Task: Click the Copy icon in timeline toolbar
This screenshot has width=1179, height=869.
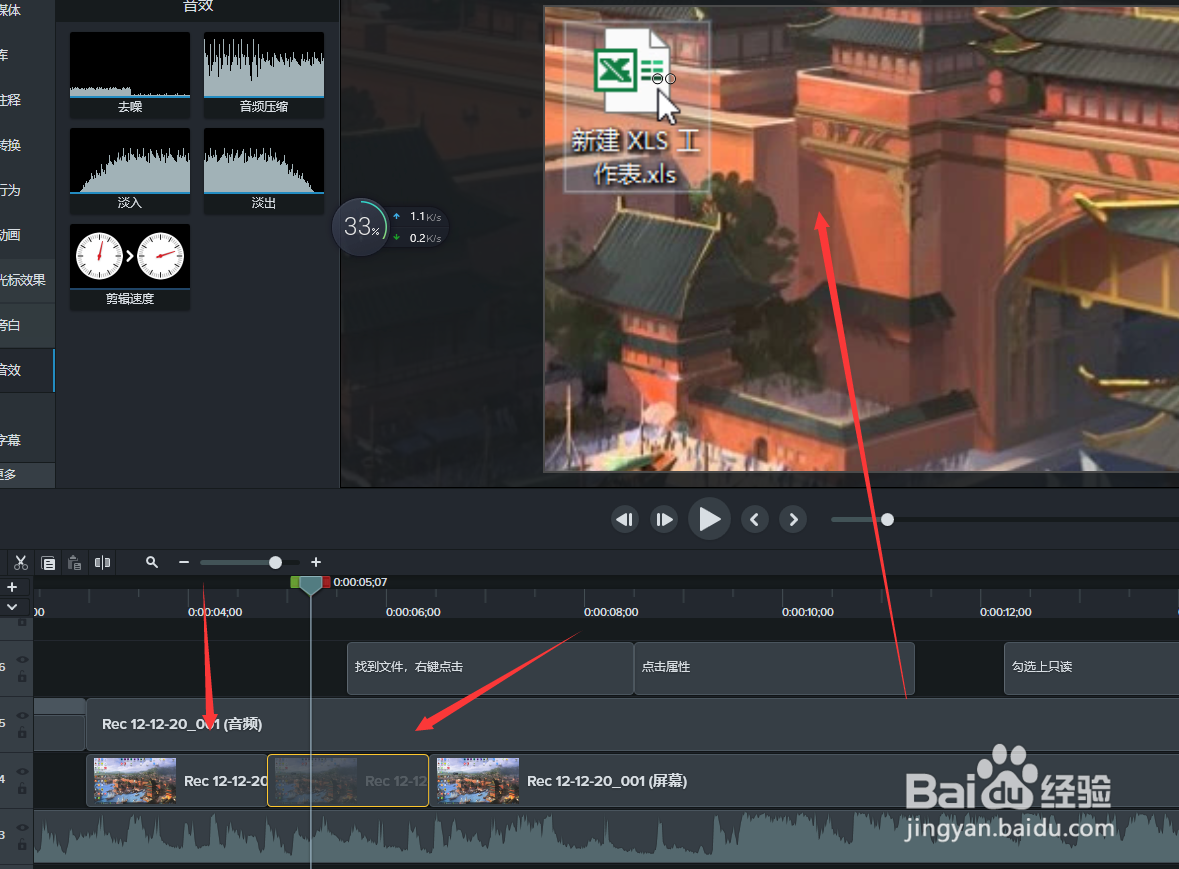Action: pos(48,562)
